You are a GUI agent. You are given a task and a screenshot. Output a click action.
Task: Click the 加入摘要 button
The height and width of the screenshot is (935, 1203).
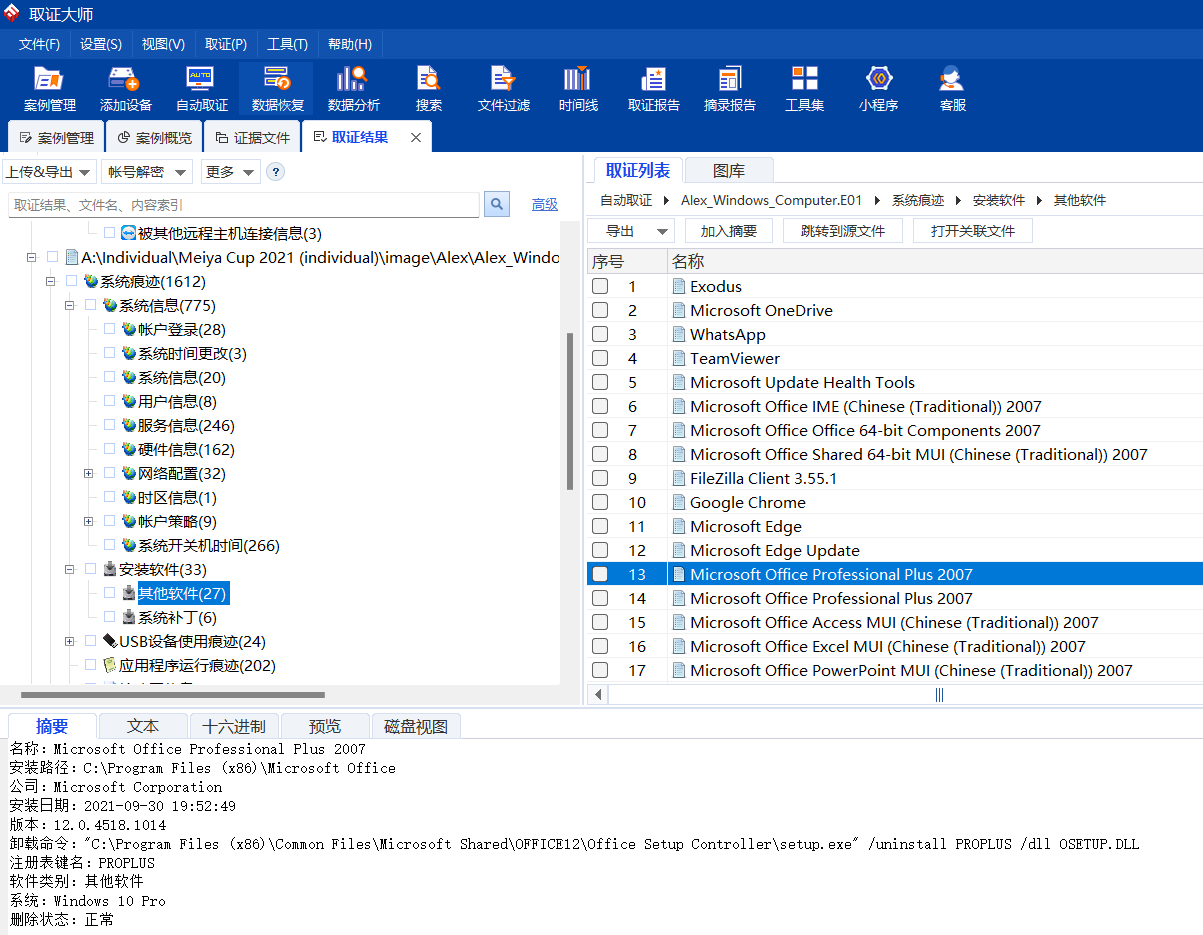point(729,231)
